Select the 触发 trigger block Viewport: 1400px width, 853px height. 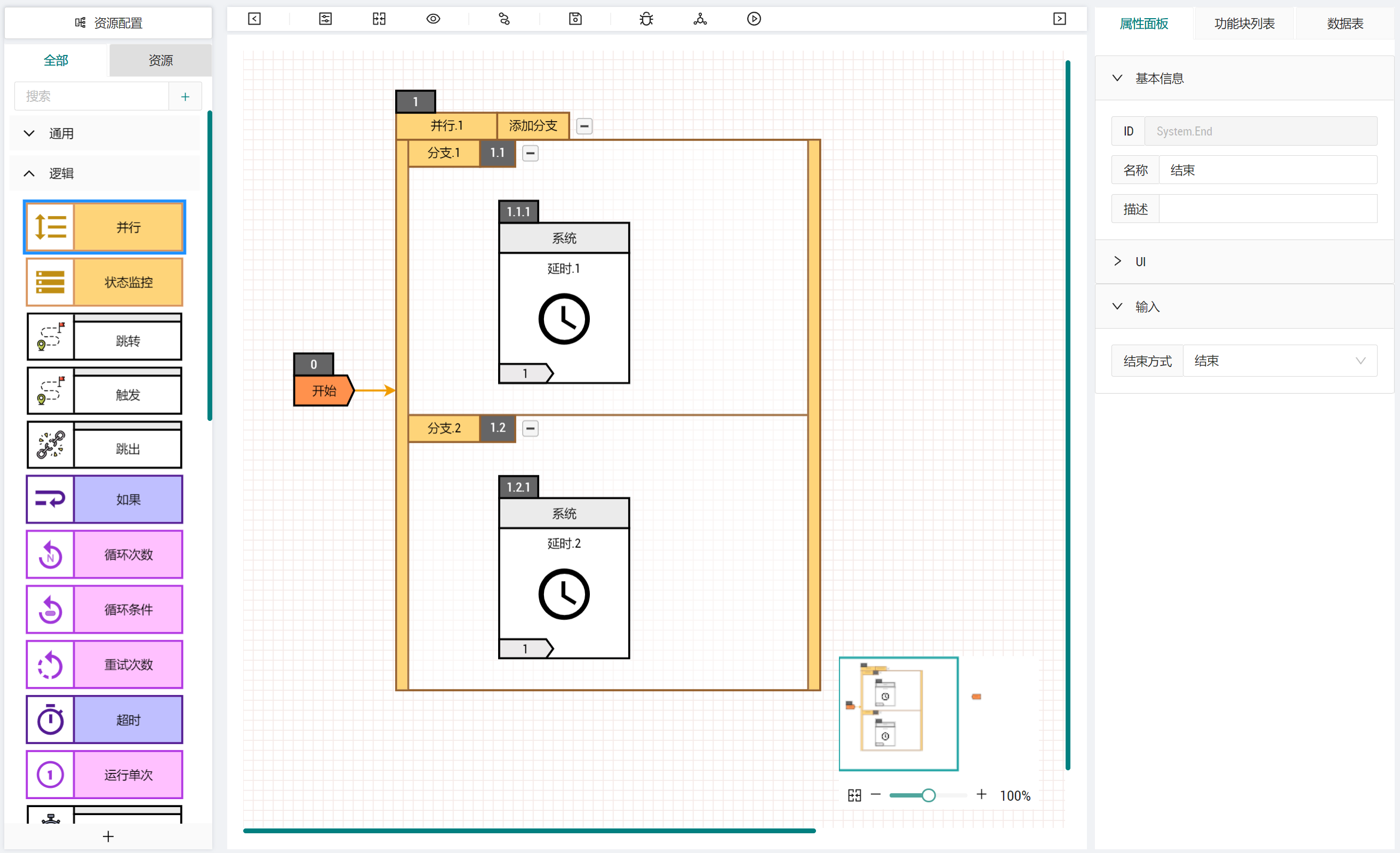105,391
